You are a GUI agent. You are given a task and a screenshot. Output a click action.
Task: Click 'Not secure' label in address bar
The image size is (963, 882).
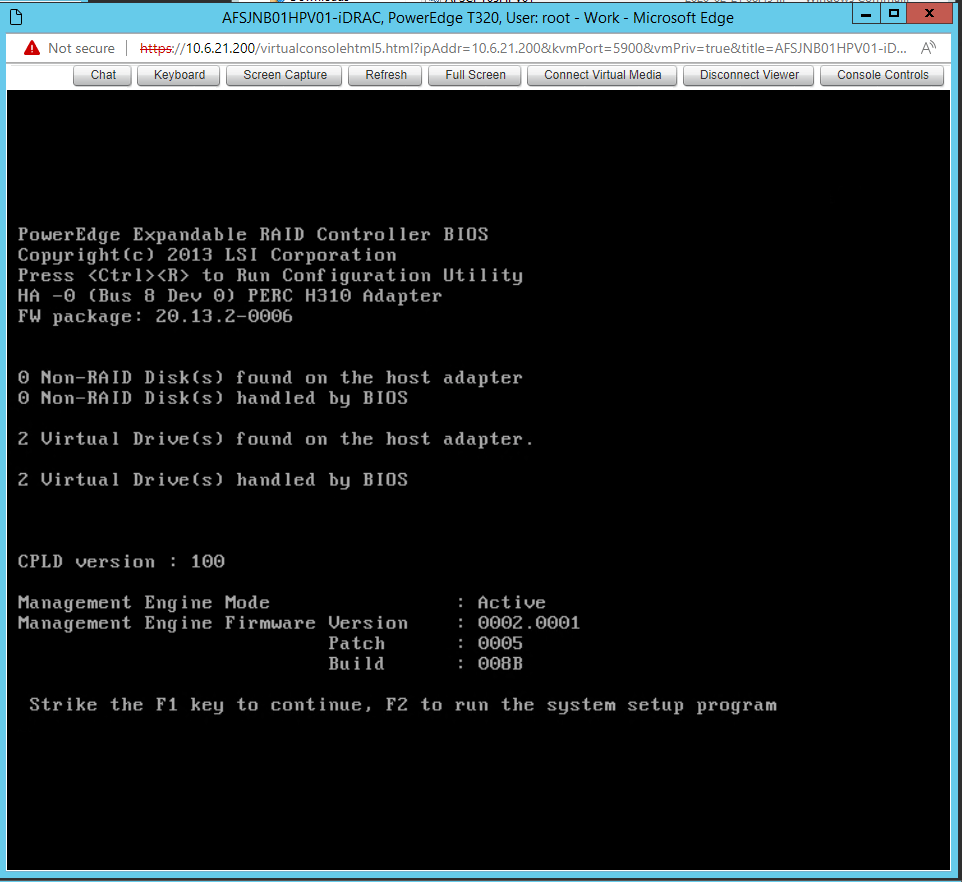coord(81,48)
